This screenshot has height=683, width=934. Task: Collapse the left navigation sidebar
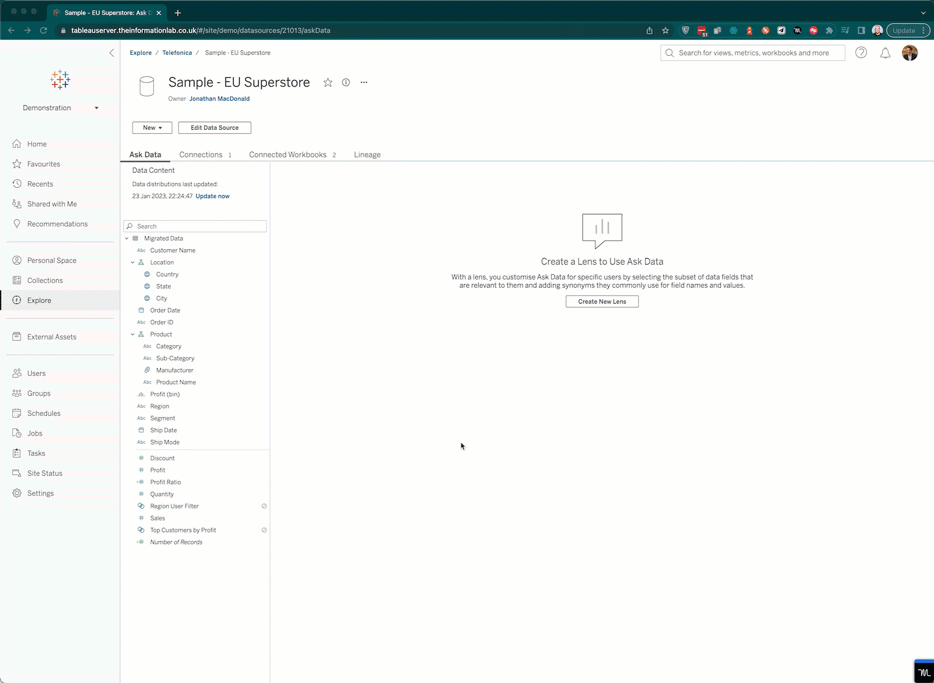click(x=111, y=53)
